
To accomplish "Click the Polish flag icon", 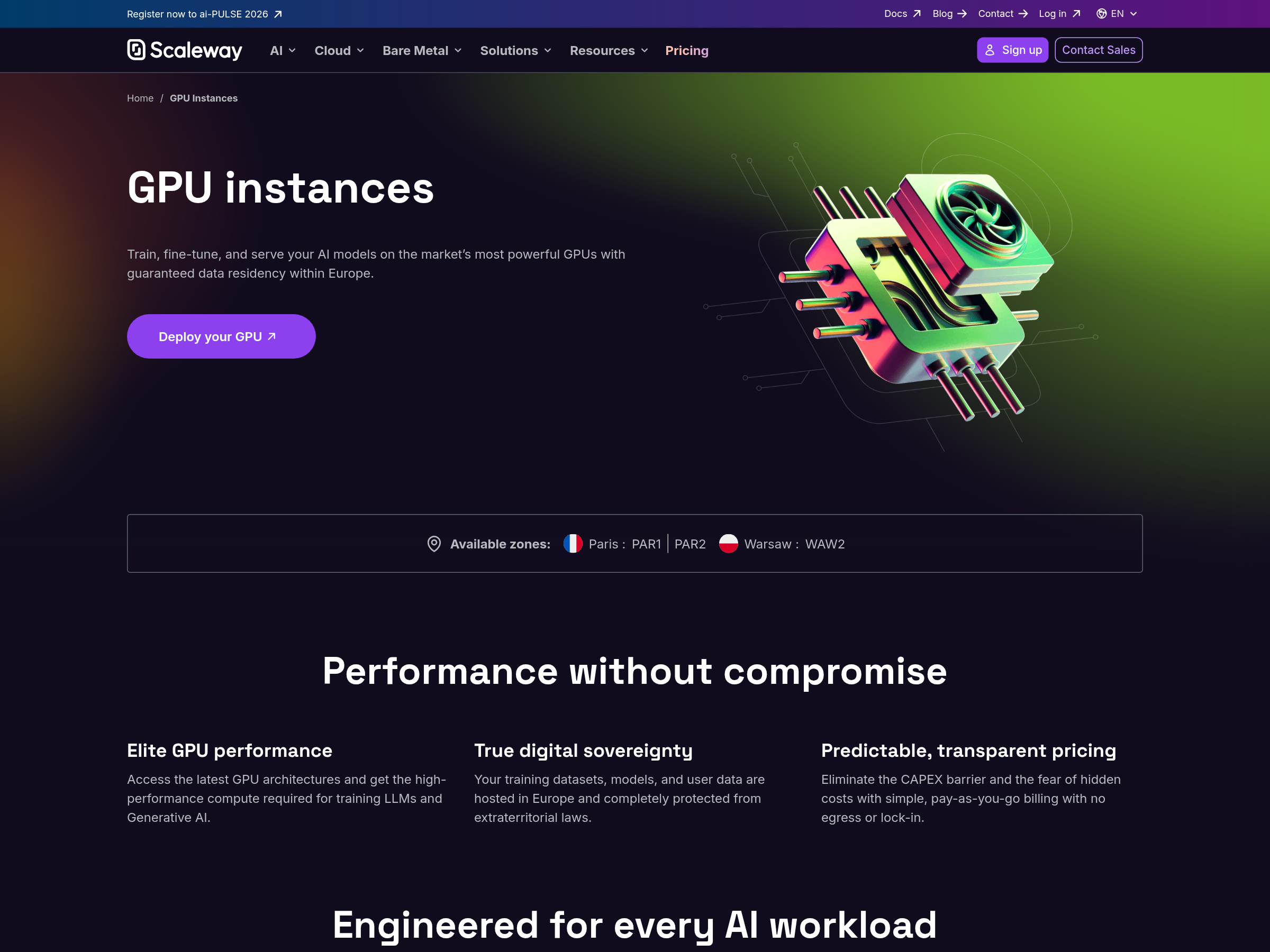I will [x=728, y=543].
